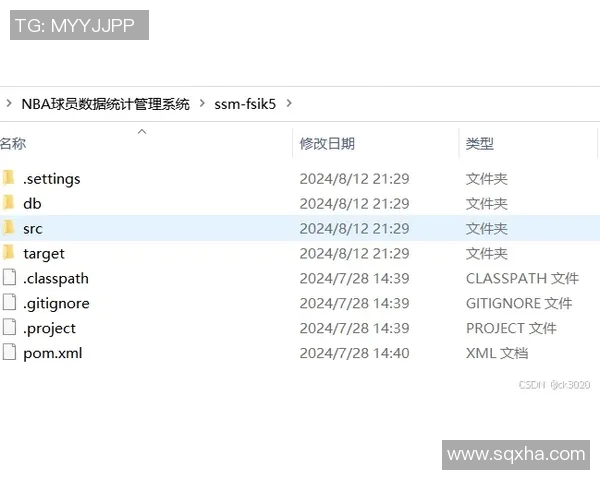Click the GITIGNORE 文件 type cell
Image resolution: width=600 pixels, height=480 pixels.
click(x=519, y=303)
